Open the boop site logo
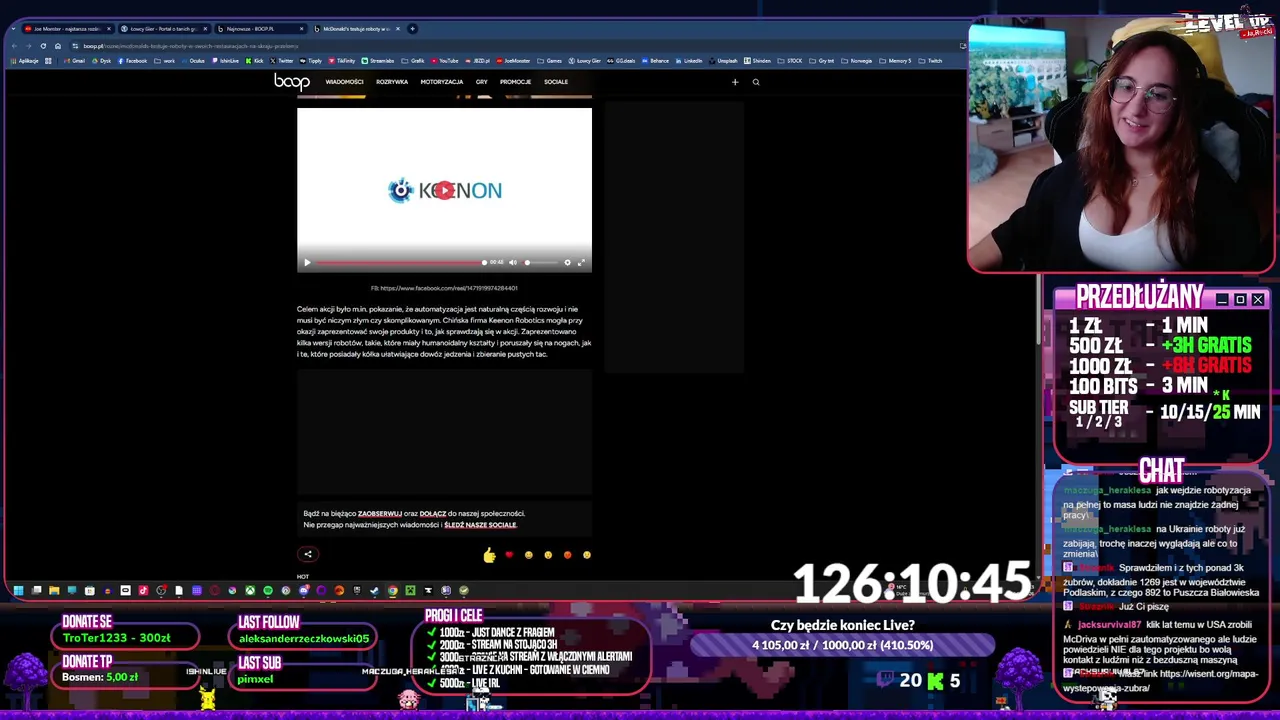This screenshot has width=1280, height=720. [292, 82]
